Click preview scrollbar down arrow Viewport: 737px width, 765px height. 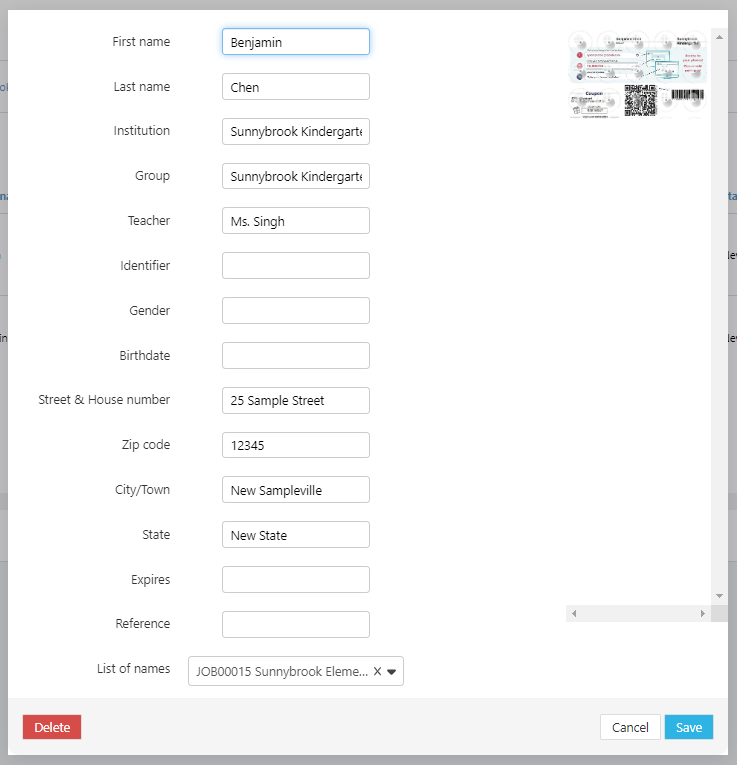pos(719,596)
